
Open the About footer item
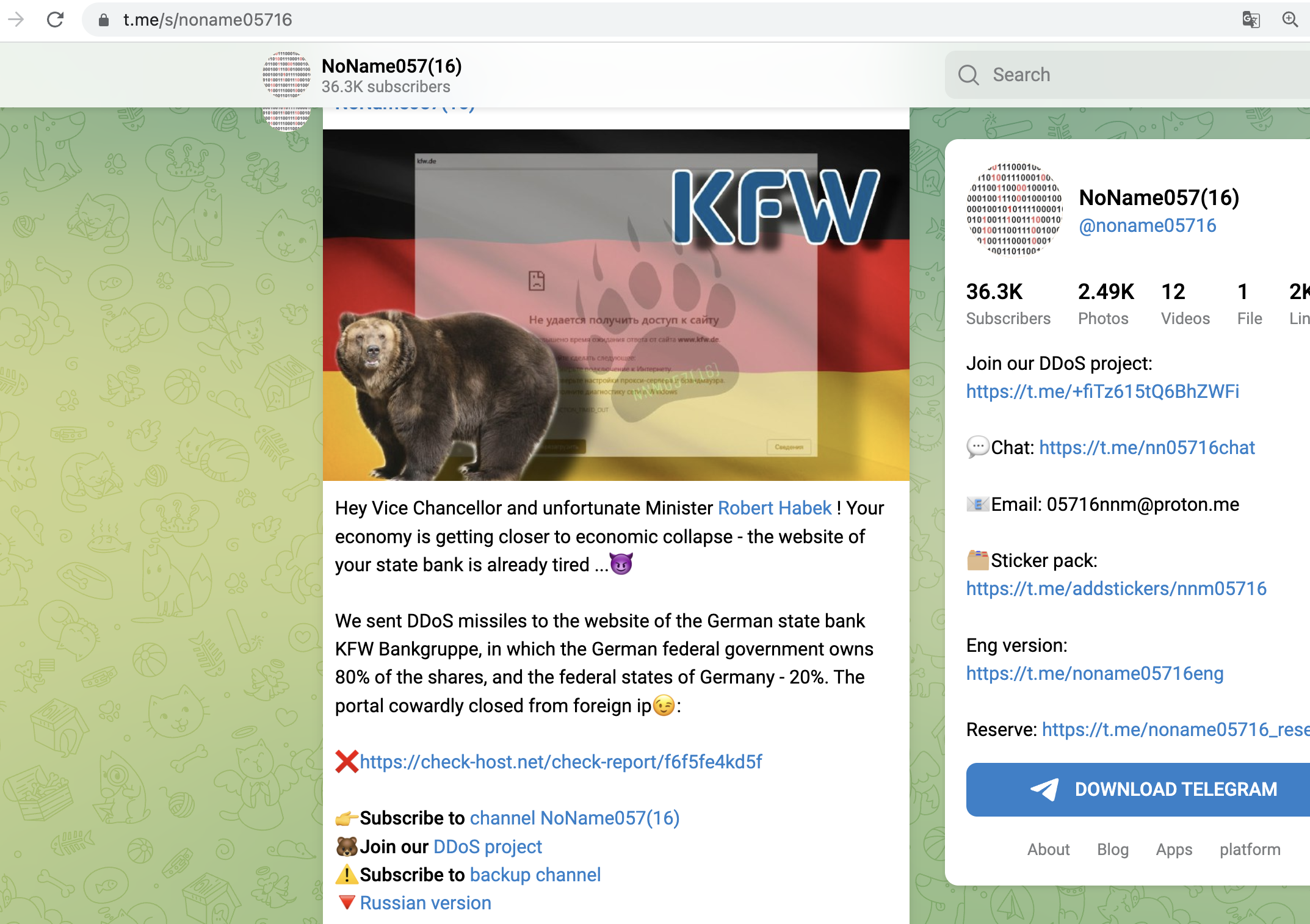tap(1048, 850)
